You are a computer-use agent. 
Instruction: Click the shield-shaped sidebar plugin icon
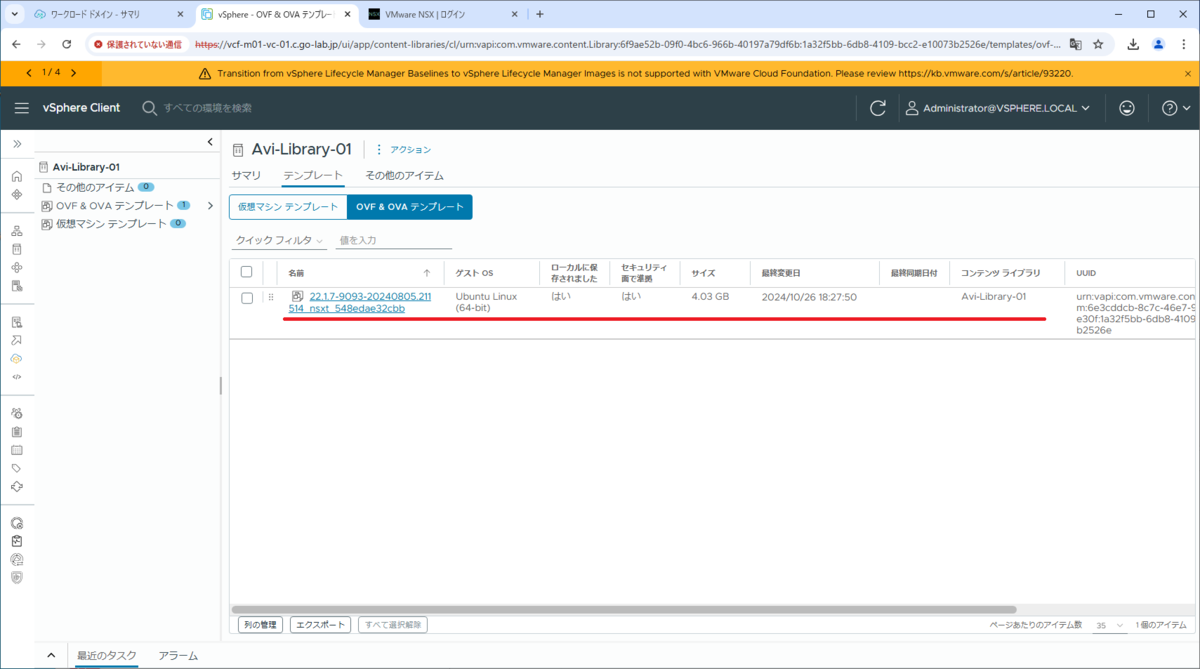pos(17,577)
